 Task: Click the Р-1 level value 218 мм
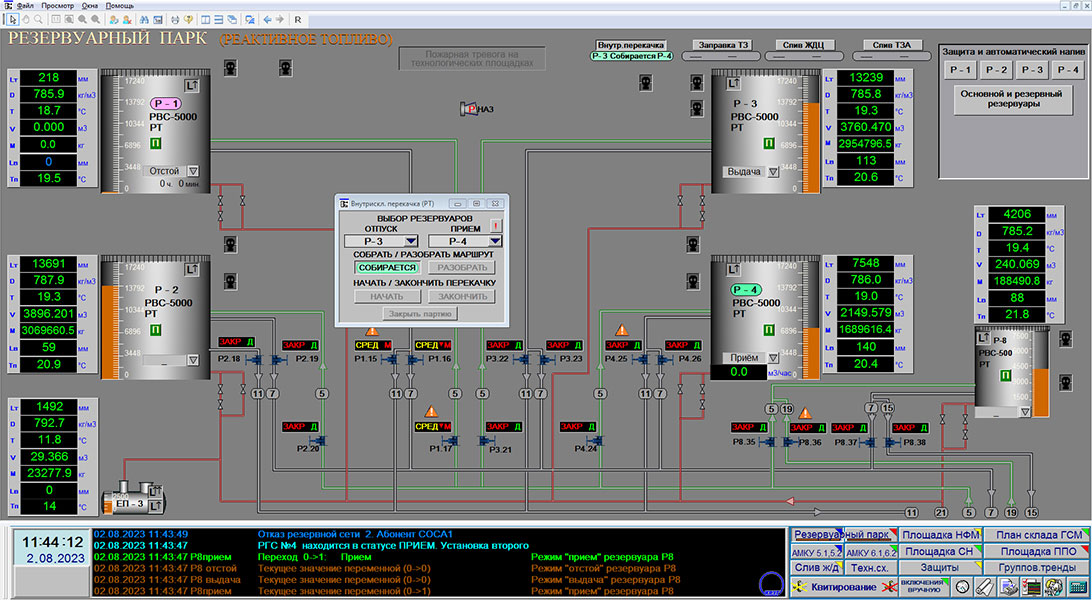pyautogui.click(x=49, y=77)
